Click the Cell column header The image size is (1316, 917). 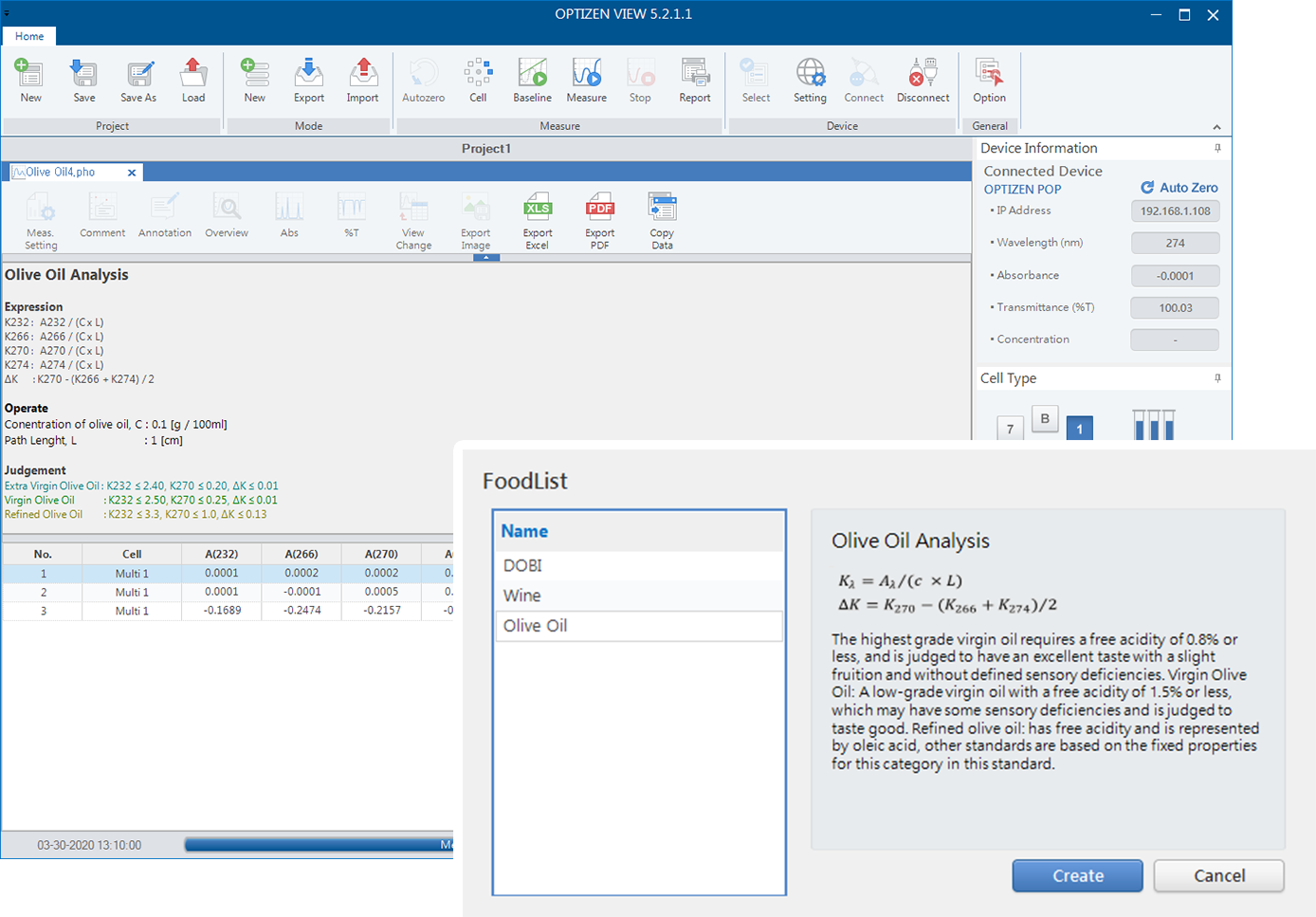tap(132, 554)
